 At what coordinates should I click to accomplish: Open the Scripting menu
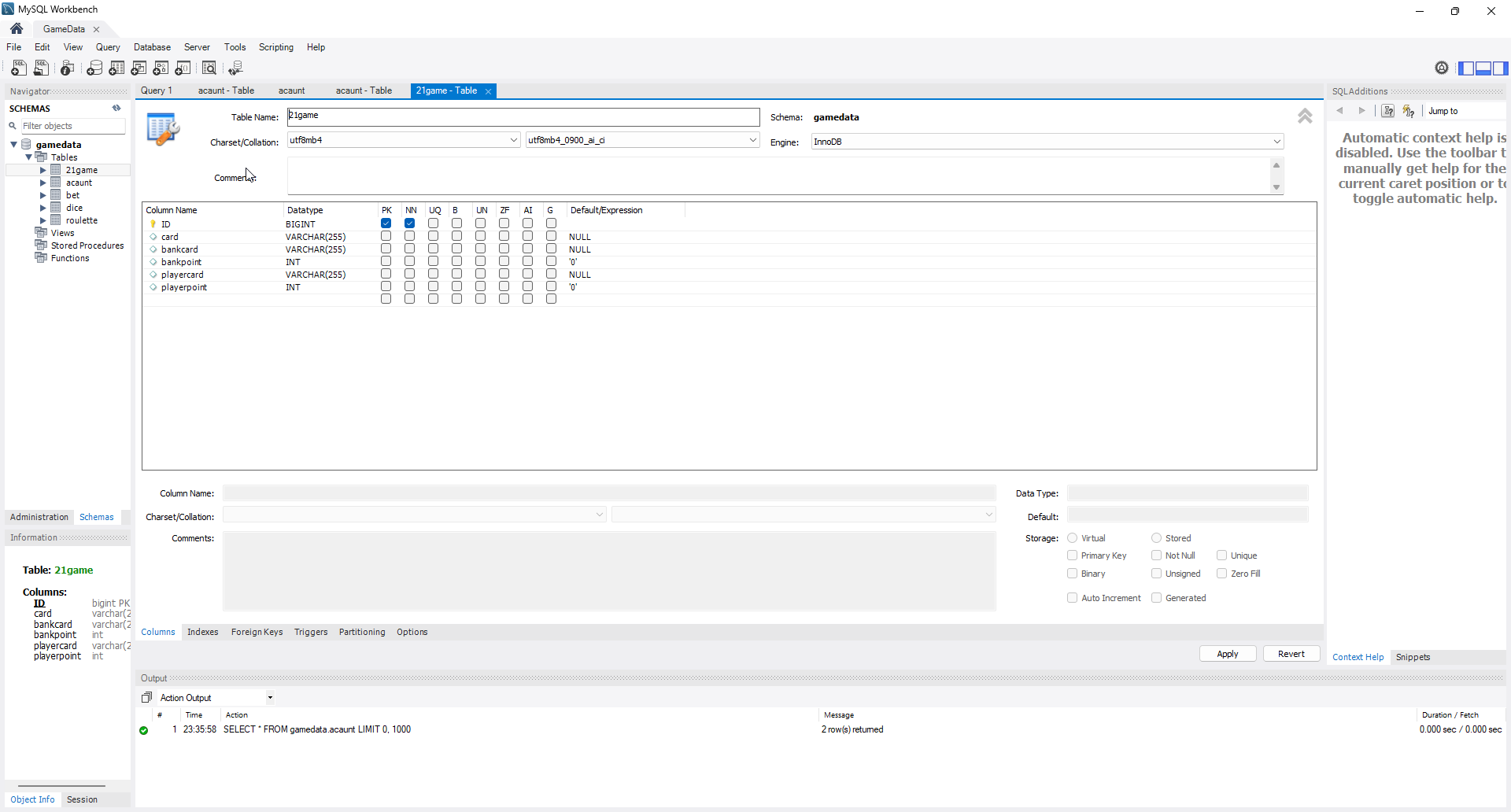click(x=276, y=47)
